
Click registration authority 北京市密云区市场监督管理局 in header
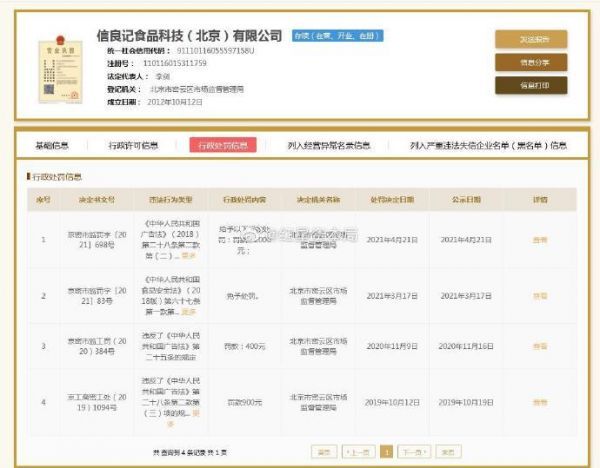click(197, 89)
